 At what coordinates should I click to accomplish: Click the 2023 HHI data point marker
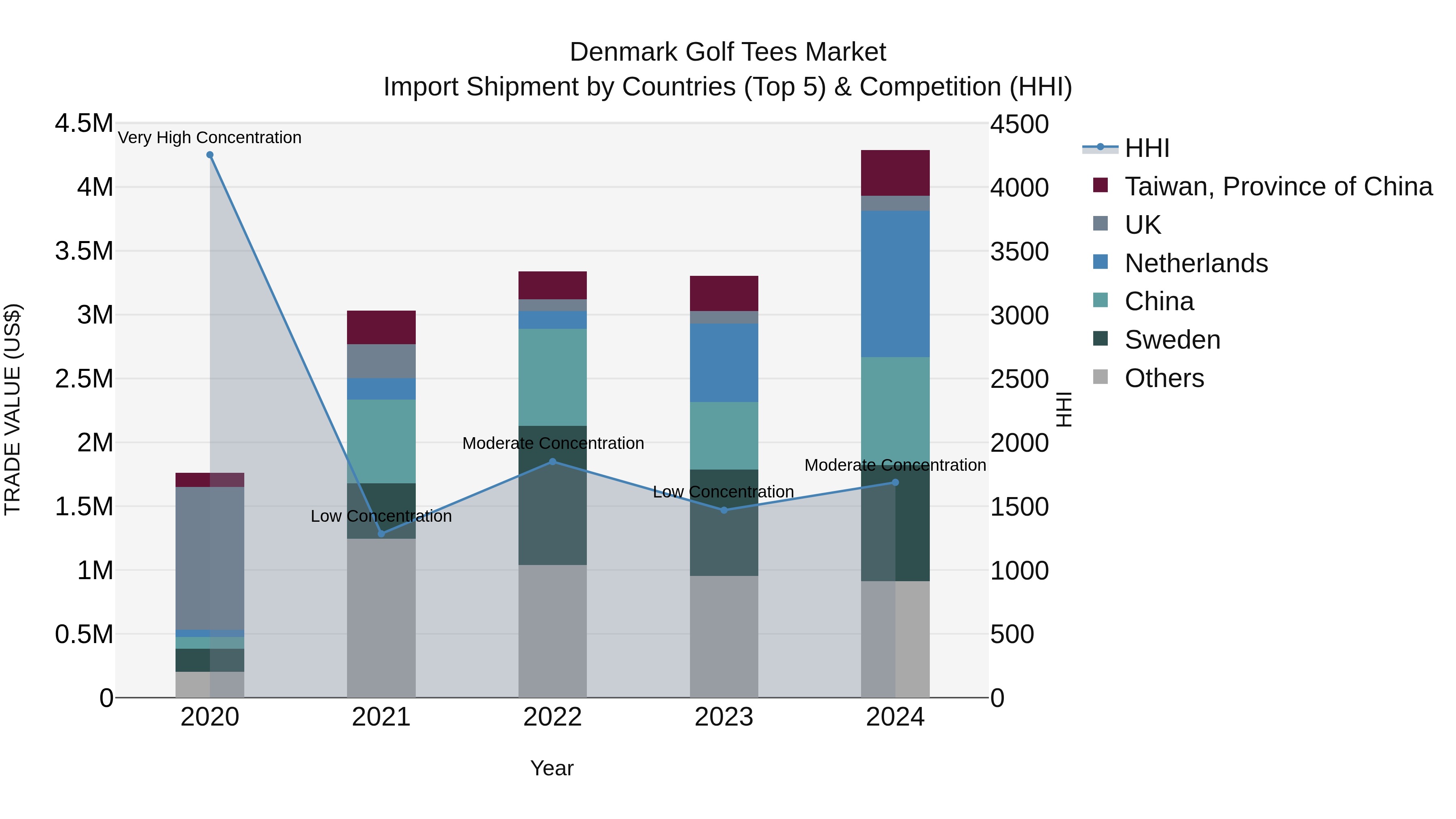coord(724,510)
